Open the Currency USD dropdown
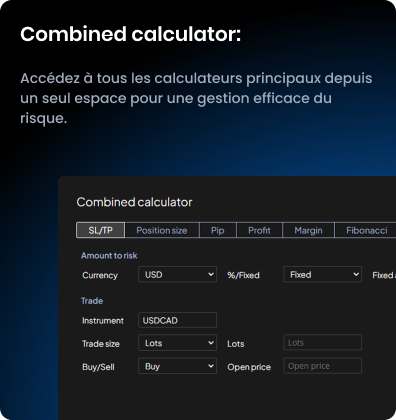Viewport: 396px width, 420px height. (177, 274)
